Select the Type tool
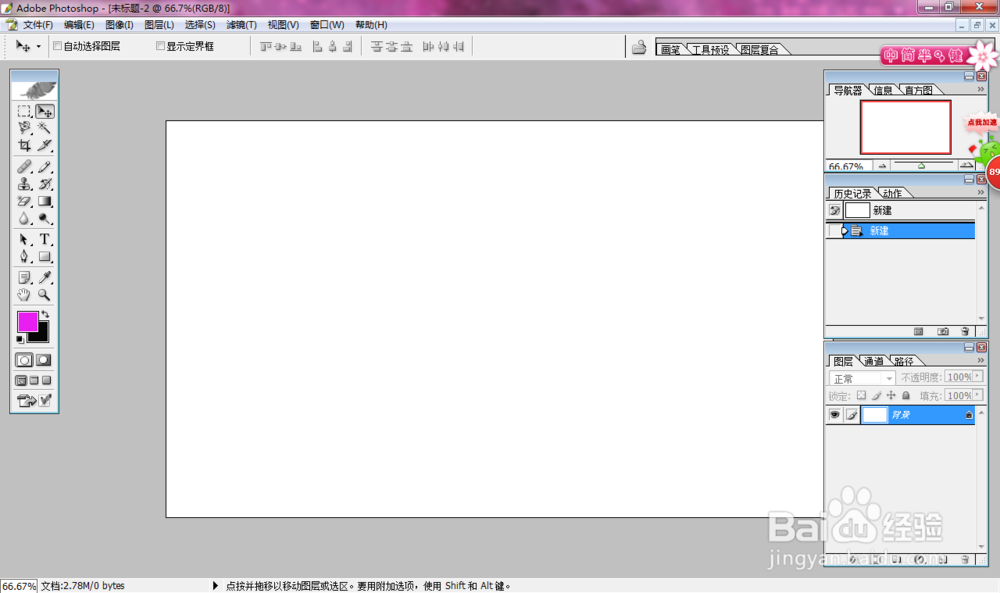Screen dimensions: 1000x593 pyautogui.click(x=45, y=240)
